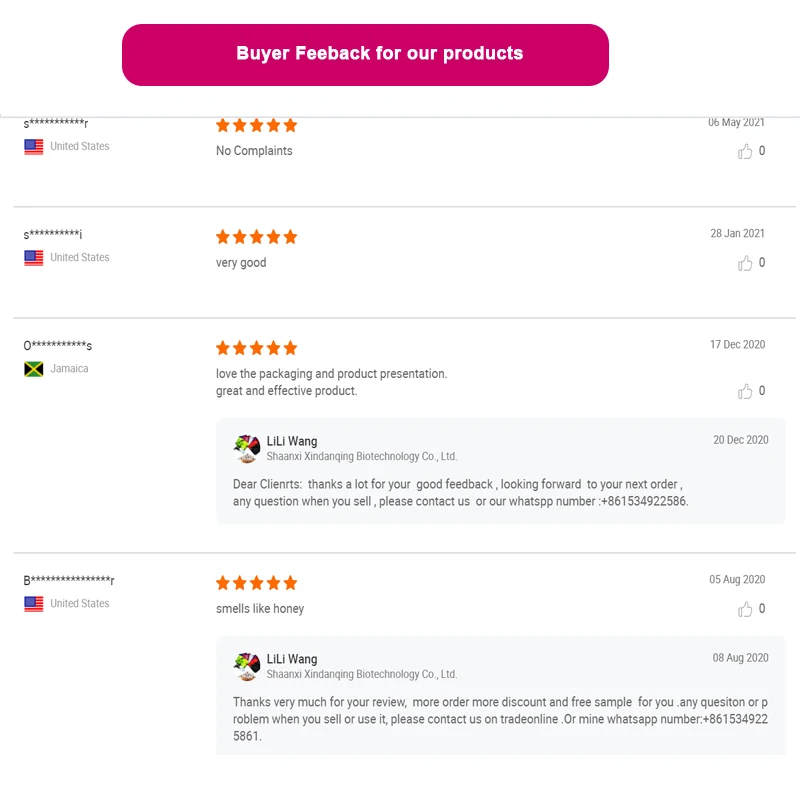Click the US flag beside reviewer B***************r
The width and height of the screenshot is (800, 800).
click(x=34, y=604)
